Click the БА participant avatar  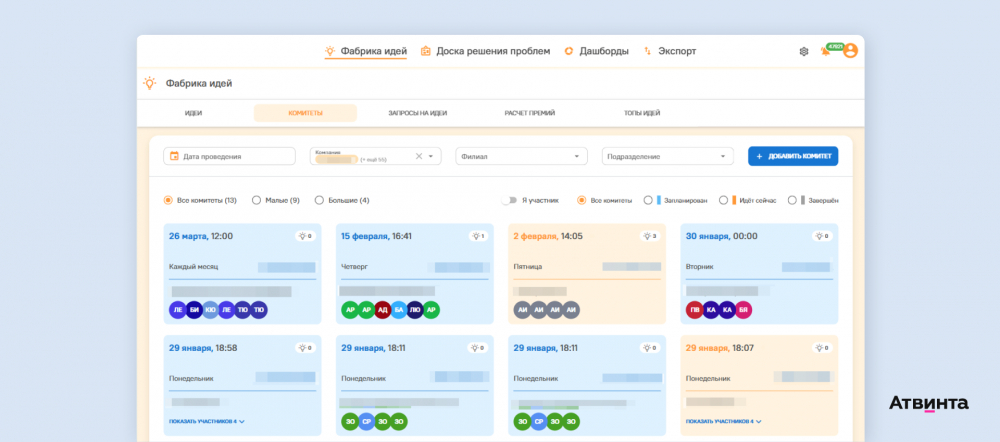click(x=399, y=310)
